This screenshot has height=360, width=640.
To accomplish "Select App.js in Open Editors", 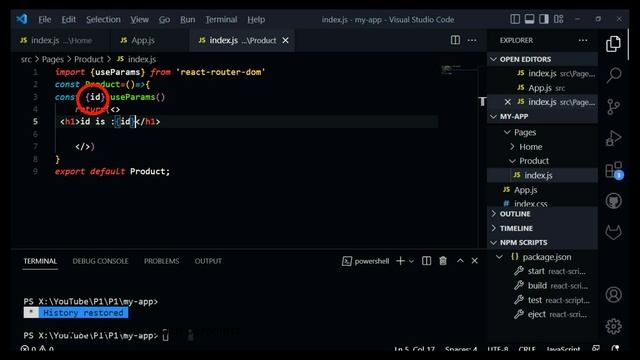I will pos(541,88).
